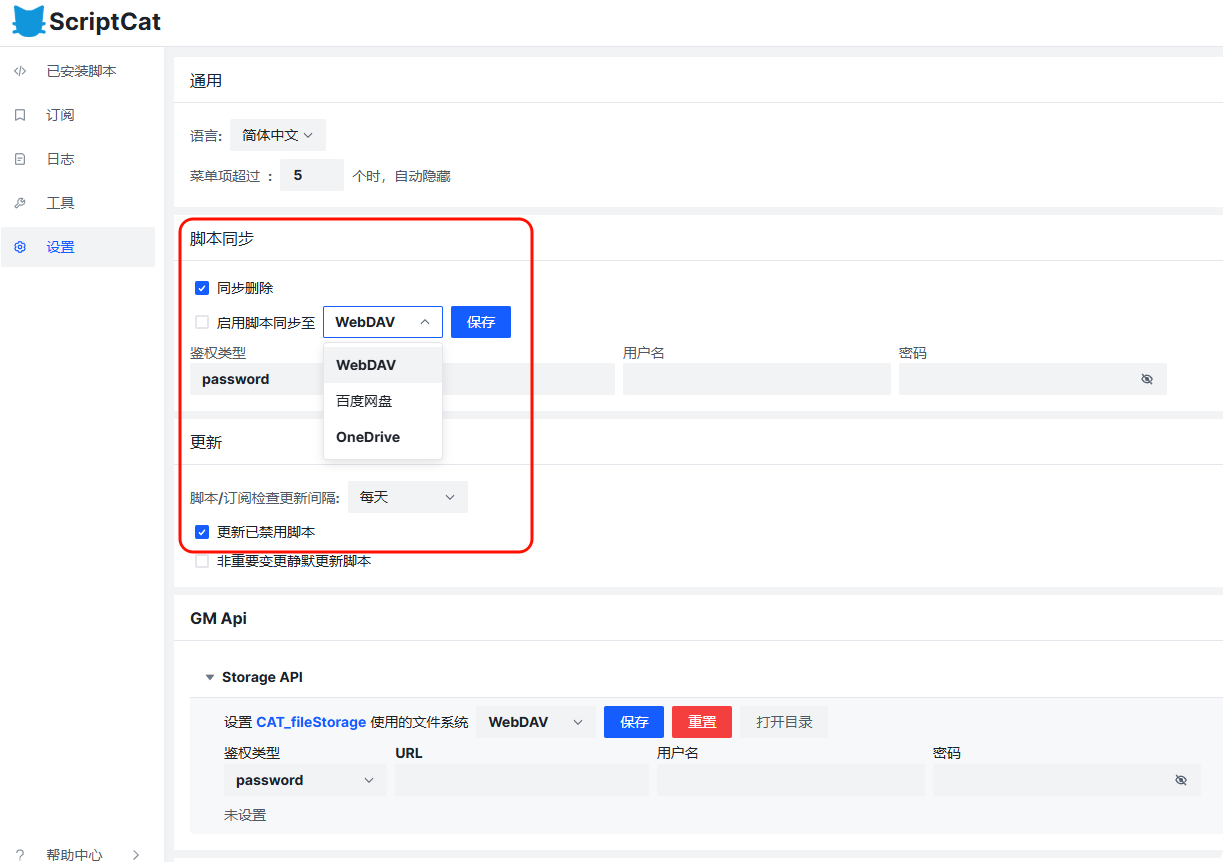Screen dimensions: 1223x862
Task: Open the 每天 update interval dropdown
Action: point(407,497)
